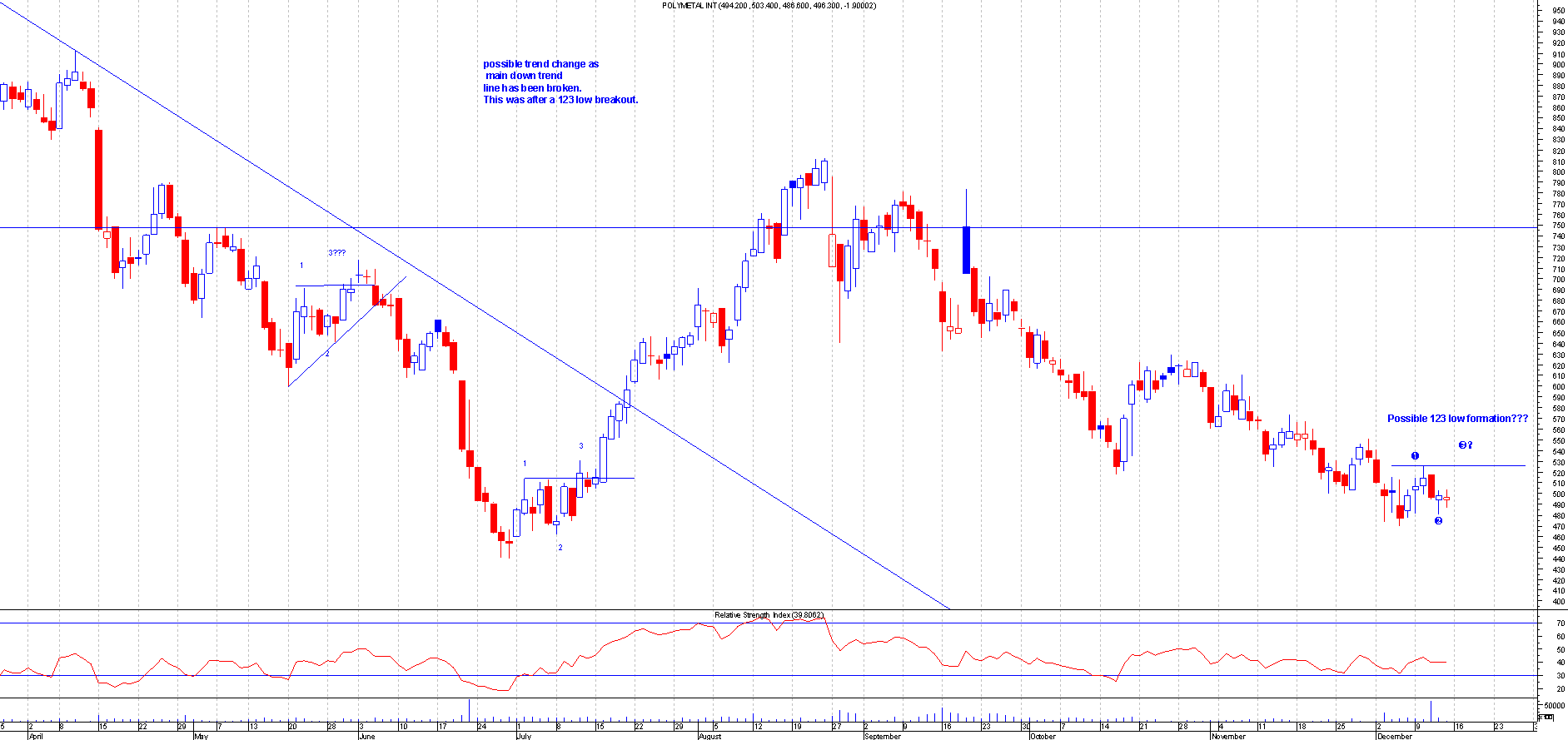Click the September label on time axis
Viewport: 1568px width, 740px height.
[883, 736]
